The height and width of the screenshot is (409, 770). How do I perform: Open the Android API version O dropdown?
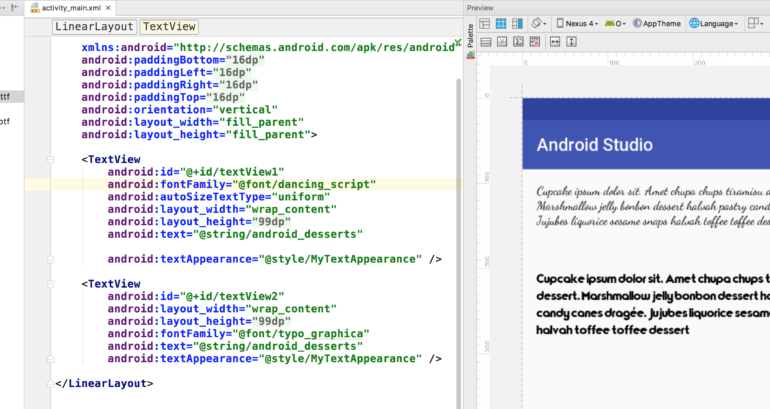tap(615, 23)
